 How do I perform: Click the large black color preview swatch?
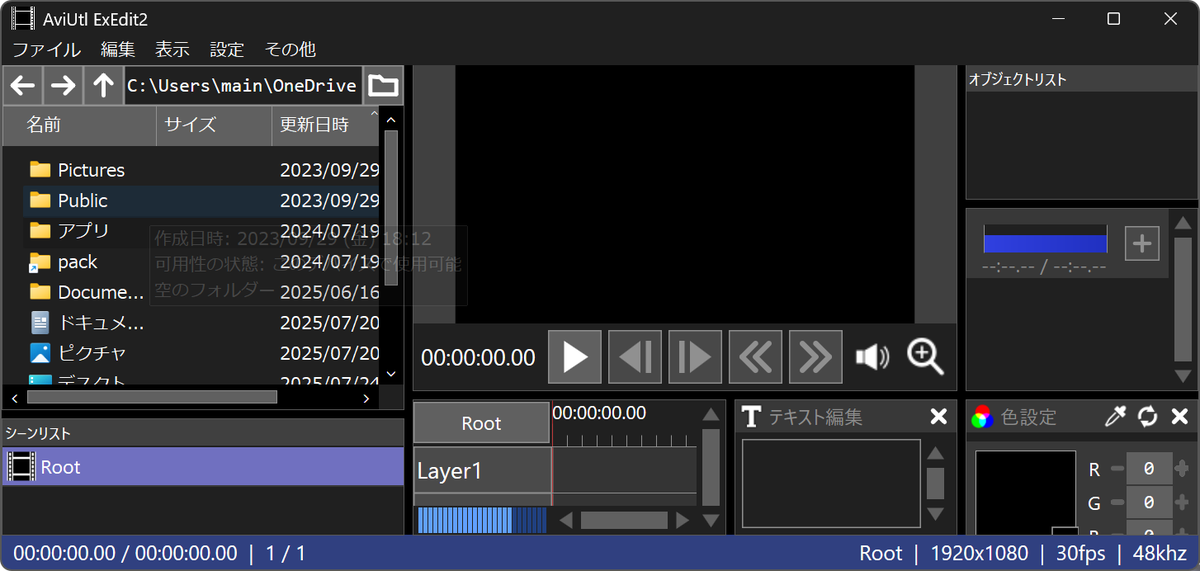coord(1028,492)
